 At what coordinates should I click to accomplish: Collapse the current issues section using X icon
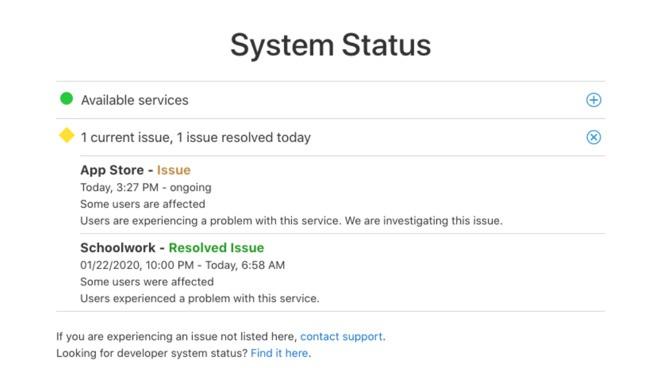click(593, 137)
